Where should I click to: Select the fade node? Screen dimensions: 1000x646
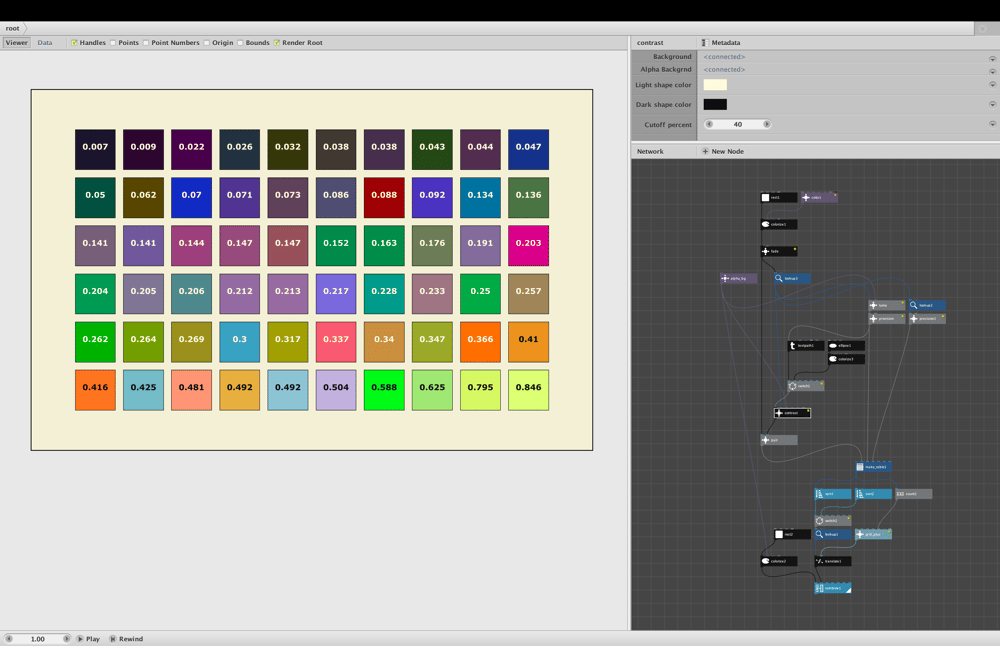[x=779, y=251]
